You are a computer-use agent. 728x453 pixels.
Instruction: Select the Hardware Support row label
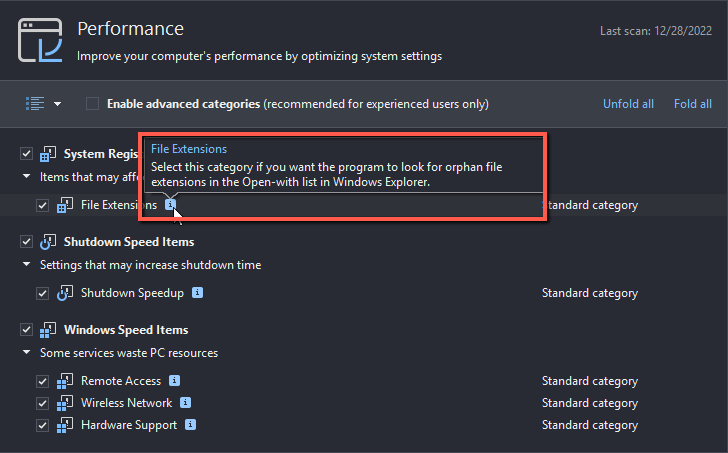(x=129, y=425)
